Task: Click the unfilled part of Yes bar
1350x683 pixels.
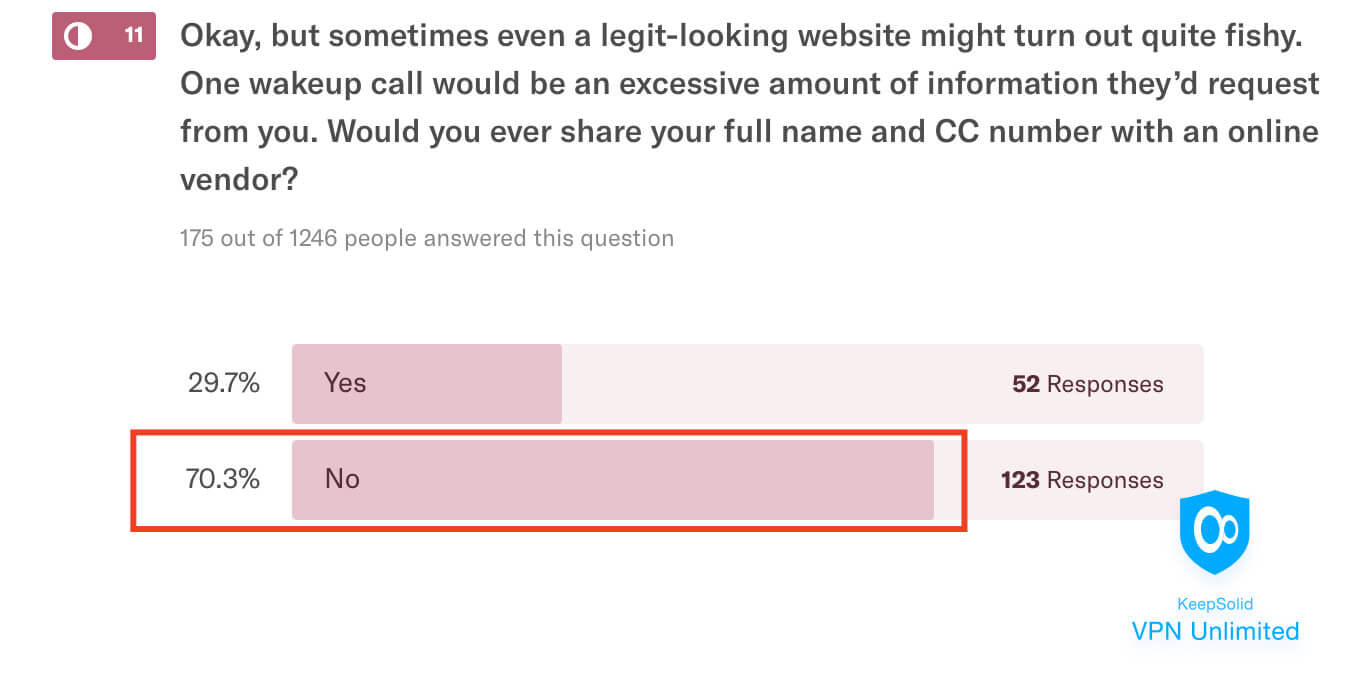Action: (x=780, y=384)
